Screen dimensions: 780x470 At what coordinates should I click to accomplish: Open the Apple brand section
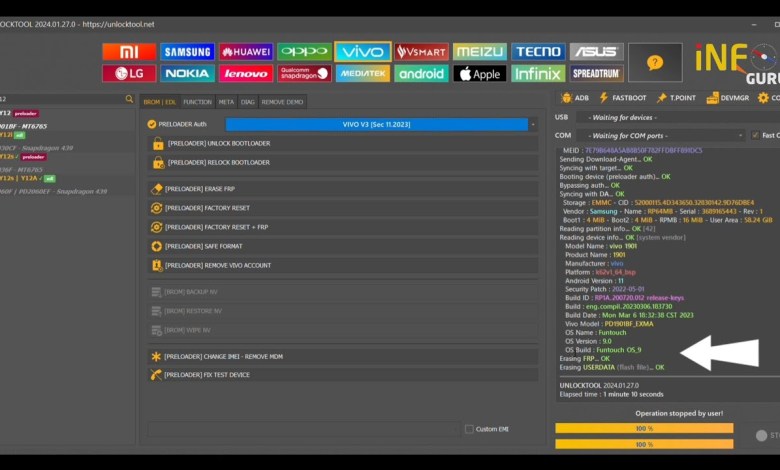(479, 73)
